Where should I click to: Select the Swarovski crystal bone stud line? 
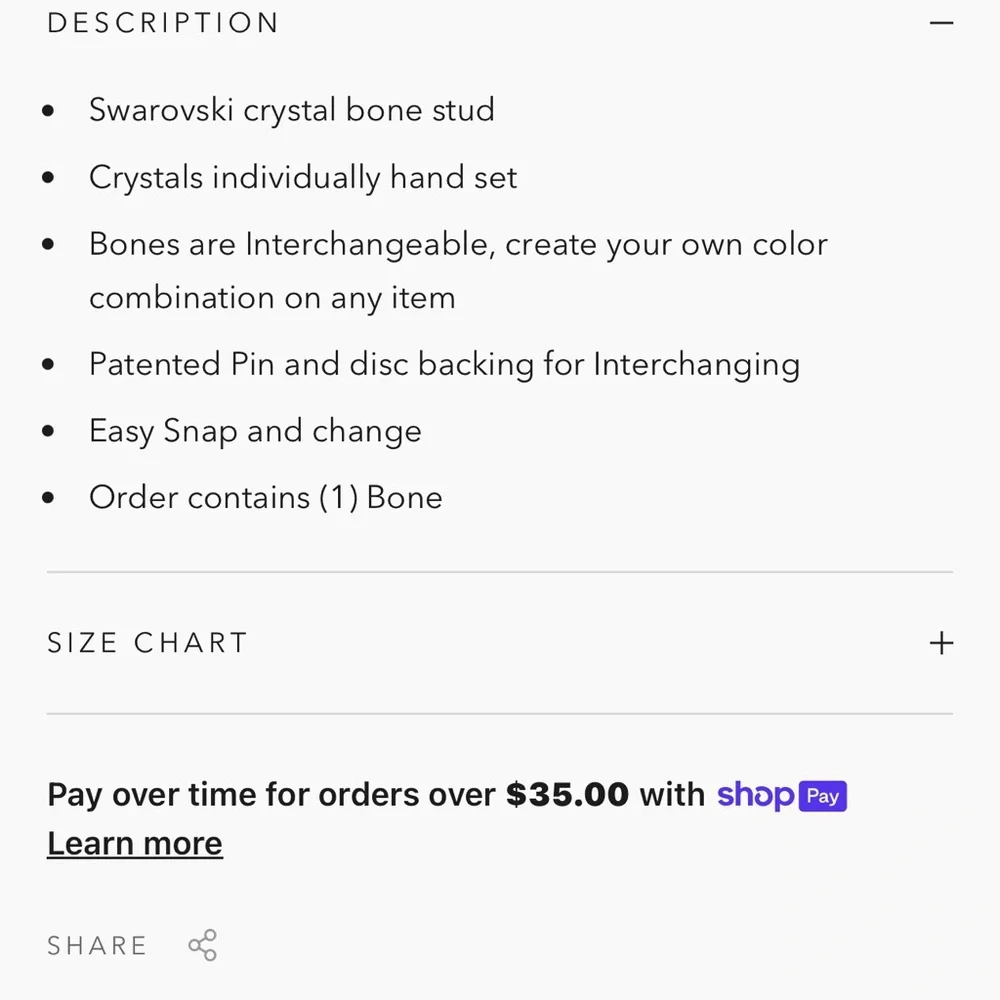[x=291, y=110]
